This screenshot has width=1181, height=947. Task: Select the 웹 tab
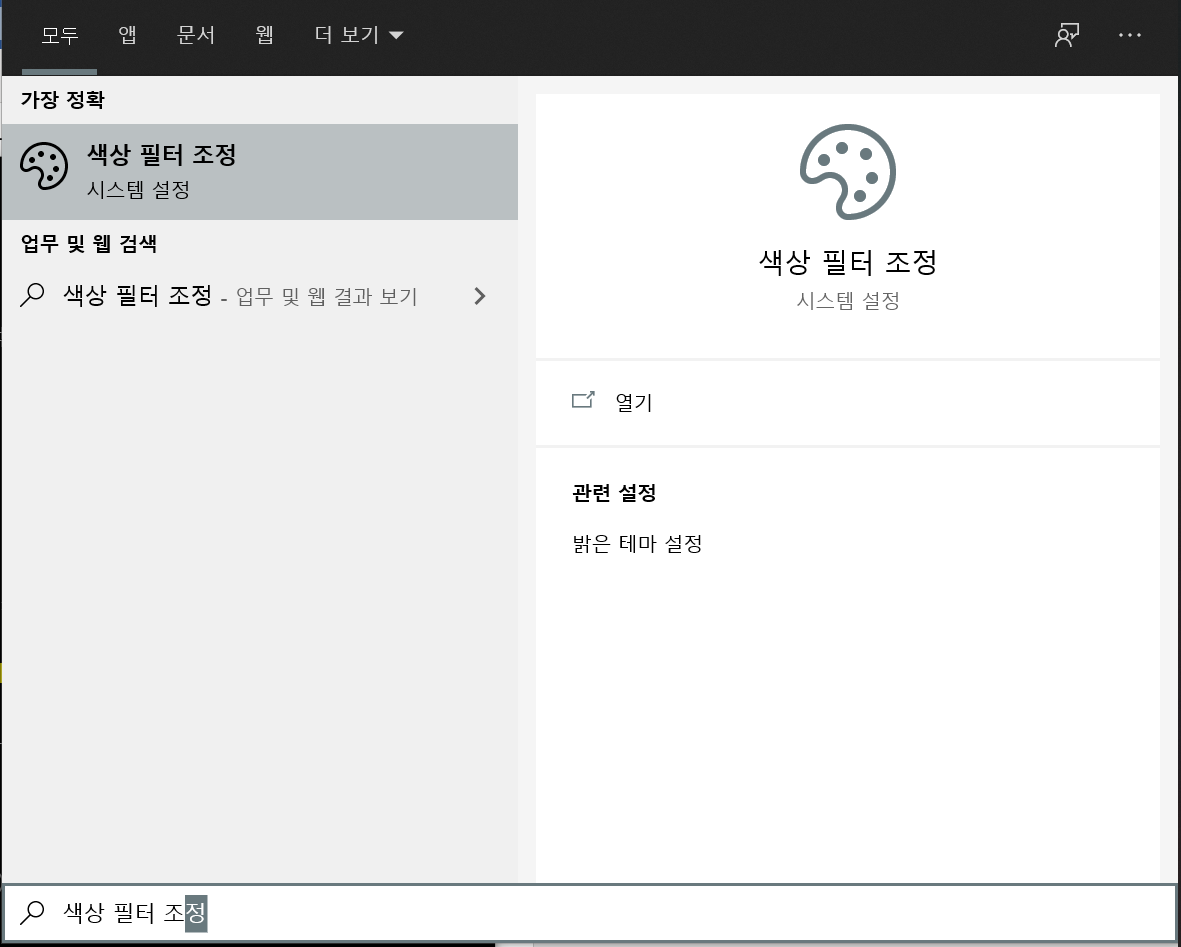[x=264, y=35]
